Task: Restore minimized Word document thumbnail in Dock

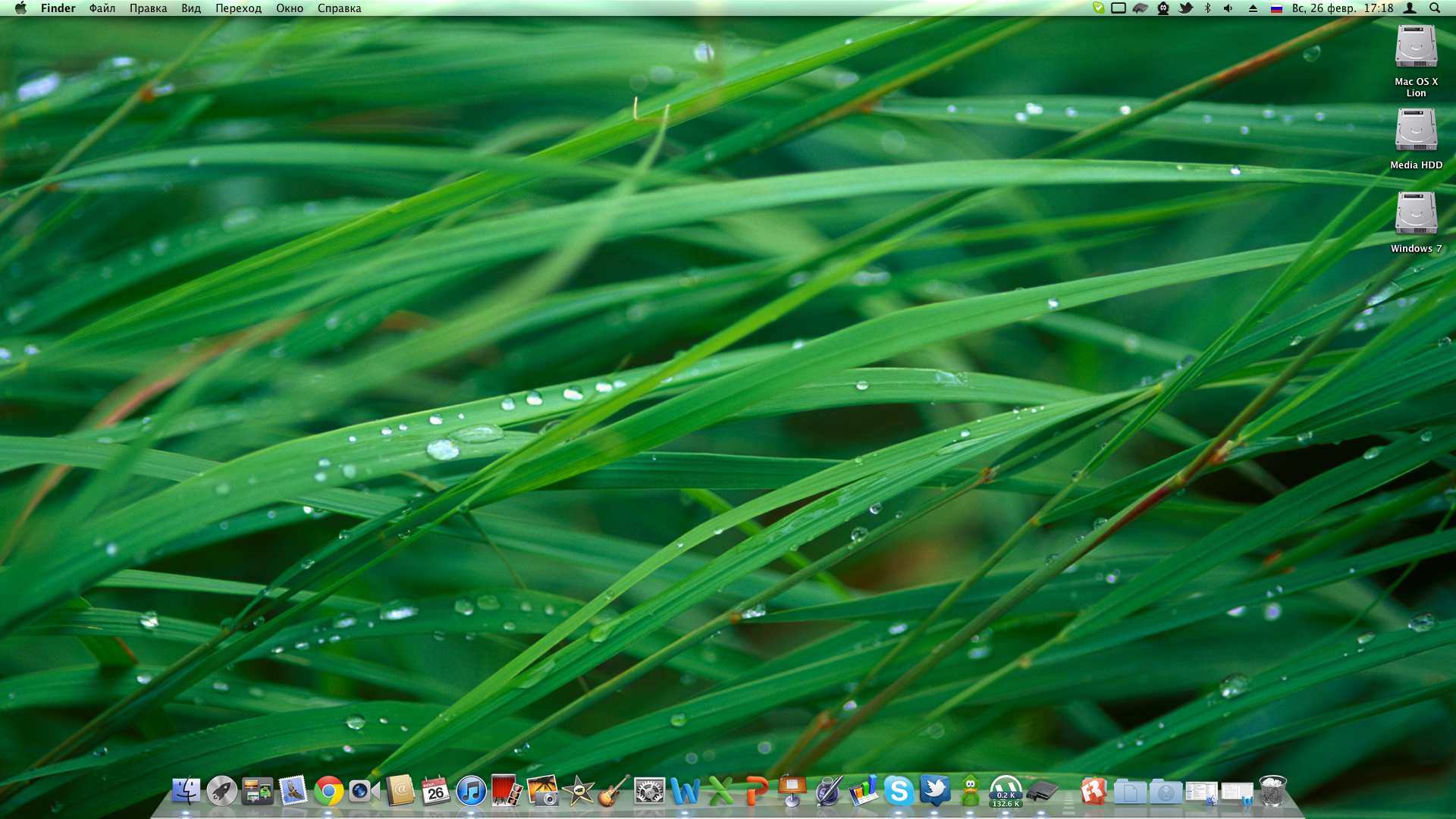Action: 1238,793
